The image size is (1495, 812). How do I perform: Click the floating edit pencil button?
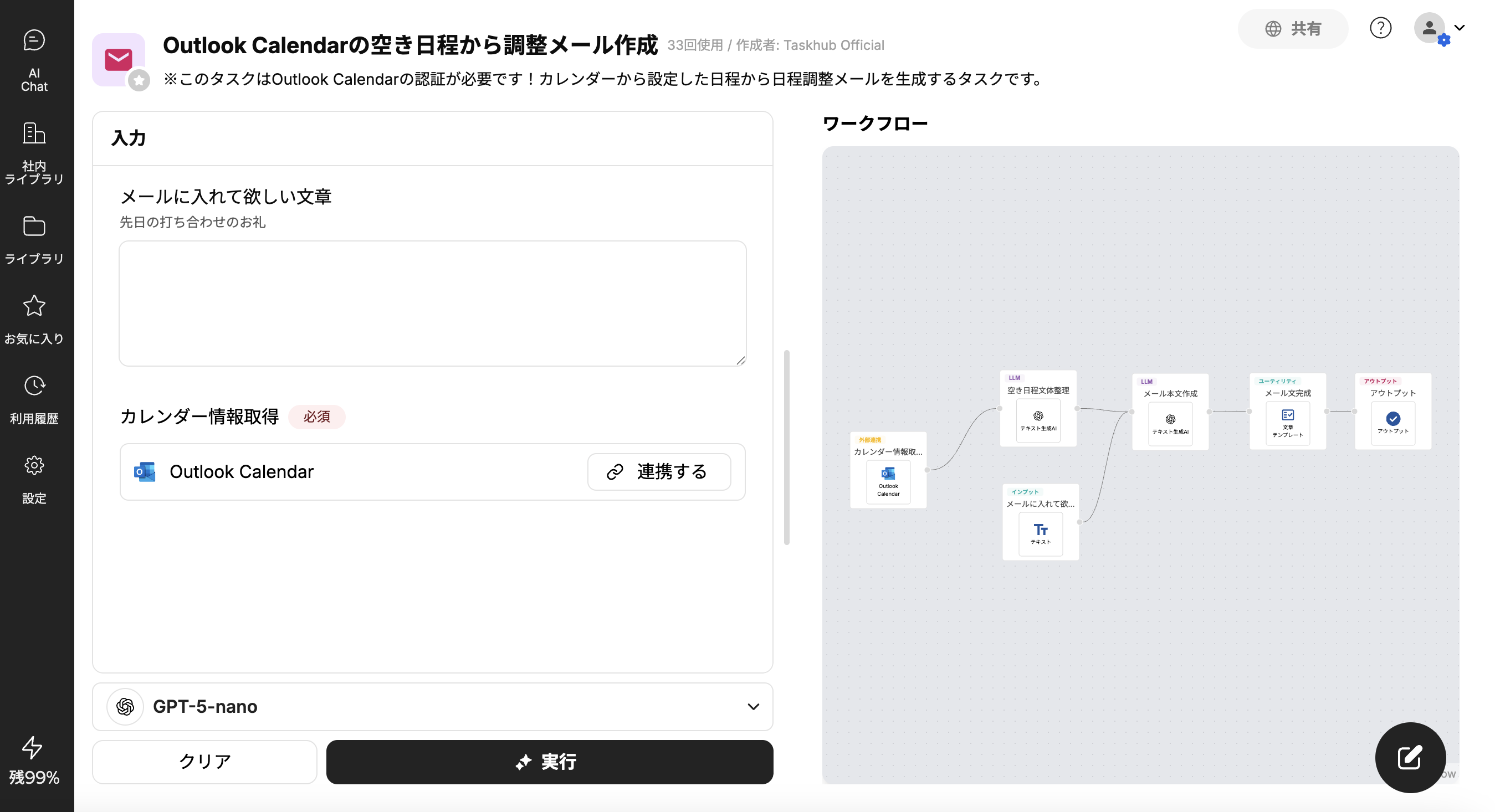(1410, 757)
